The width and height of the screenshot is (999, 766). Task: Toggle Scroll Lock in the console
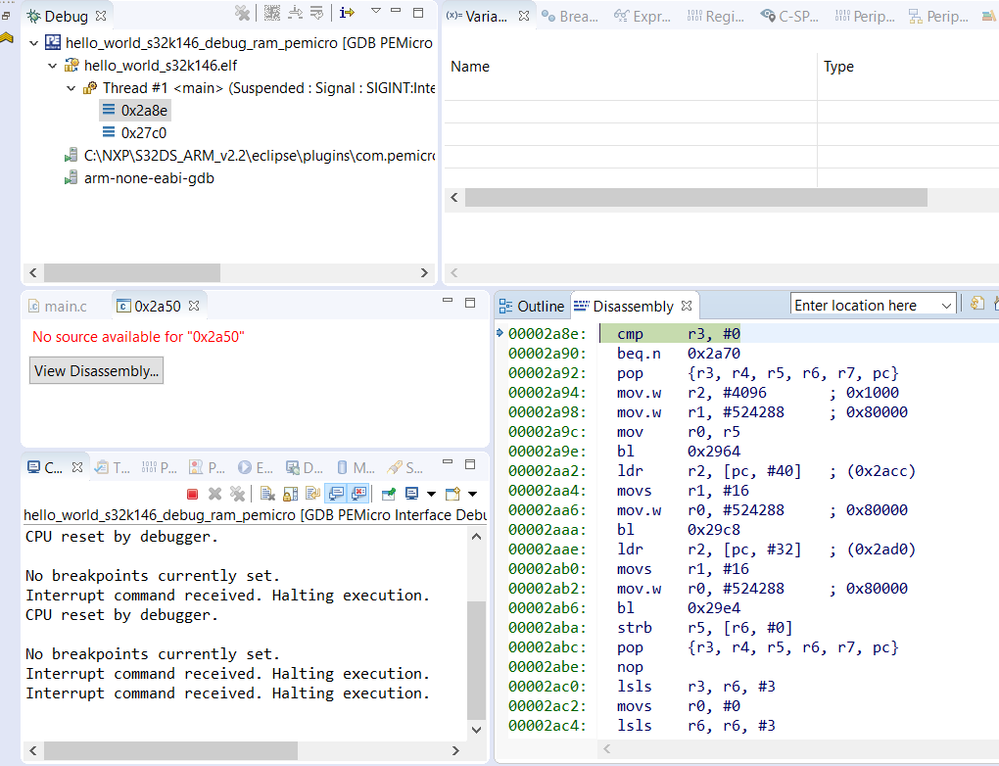click(x=291, y=494)
